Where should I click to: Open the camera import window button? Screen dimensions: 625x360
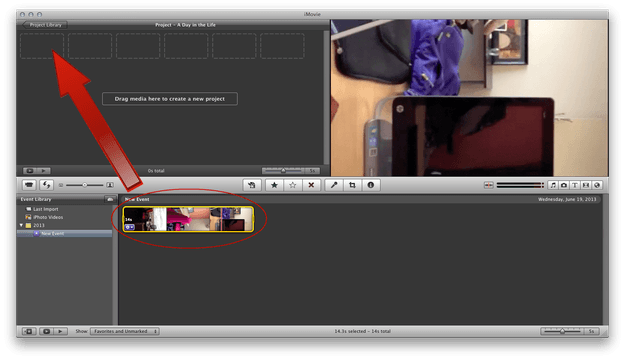click(x=29, y=185)
